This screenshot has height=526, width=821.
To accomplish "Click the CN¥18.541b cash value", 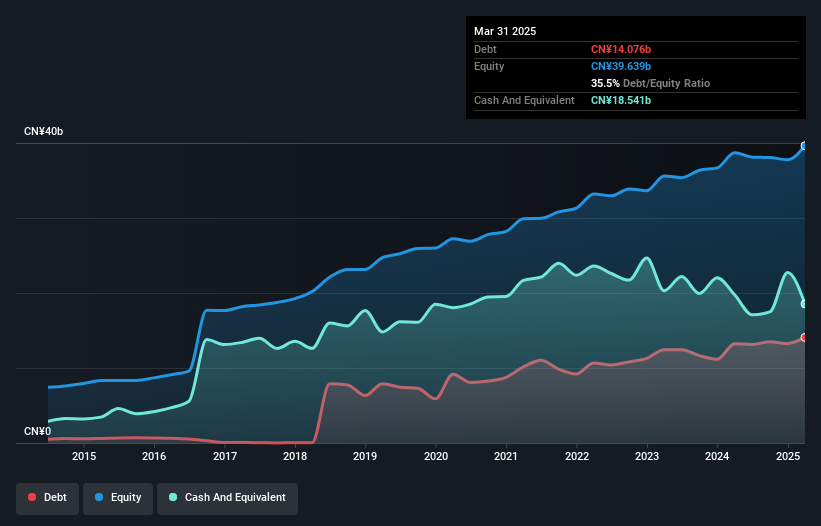I will pyautogui.click(x=620, y=100).
